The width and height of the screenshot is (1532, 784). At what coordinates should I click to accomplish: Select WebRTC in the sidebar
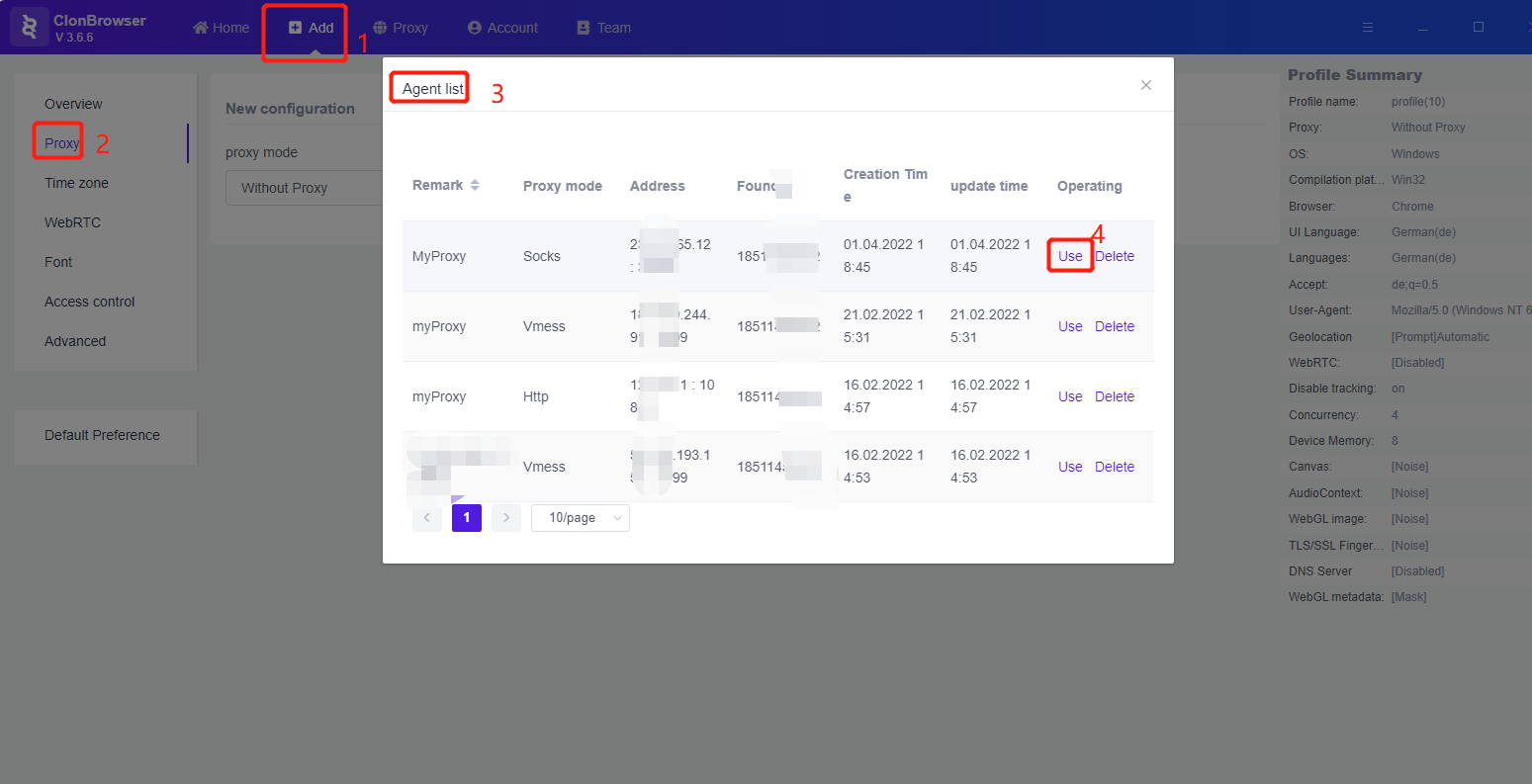[x=72, y=222]
